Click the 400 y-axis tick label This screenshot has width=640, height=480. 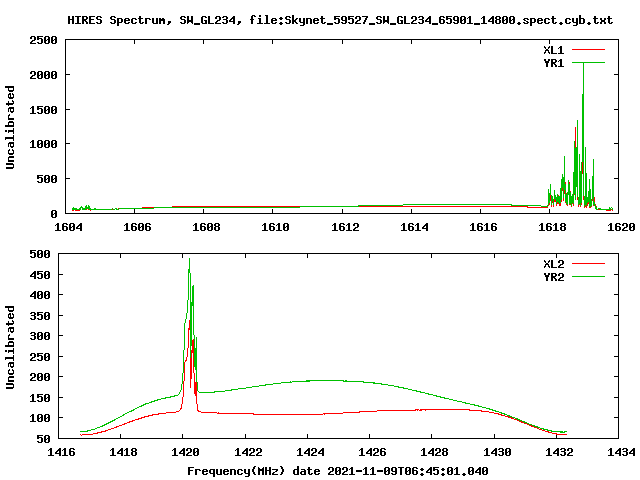point(40,295)
